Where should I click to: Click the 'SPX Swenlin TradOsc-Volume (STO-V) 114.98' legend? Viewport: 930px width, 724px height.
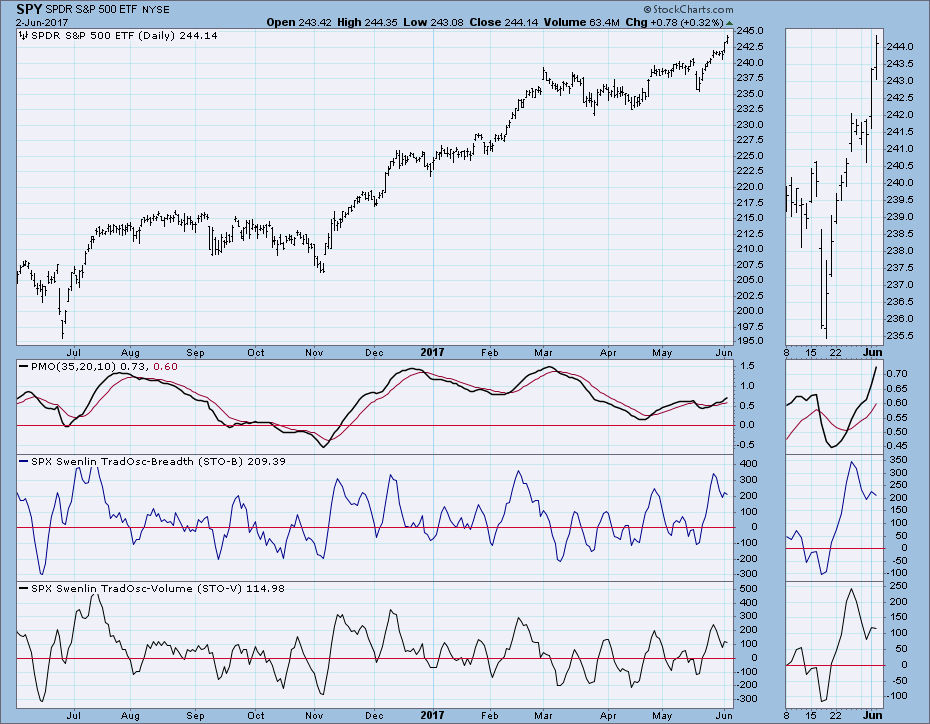tap(158, 588)
